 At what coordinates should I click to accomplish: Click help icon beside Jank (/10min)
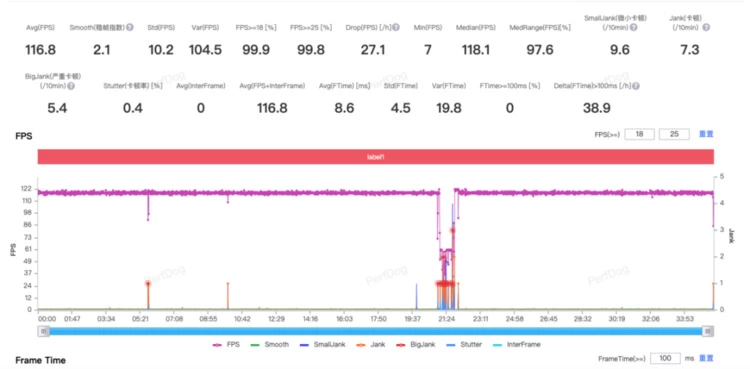(706, 28)
